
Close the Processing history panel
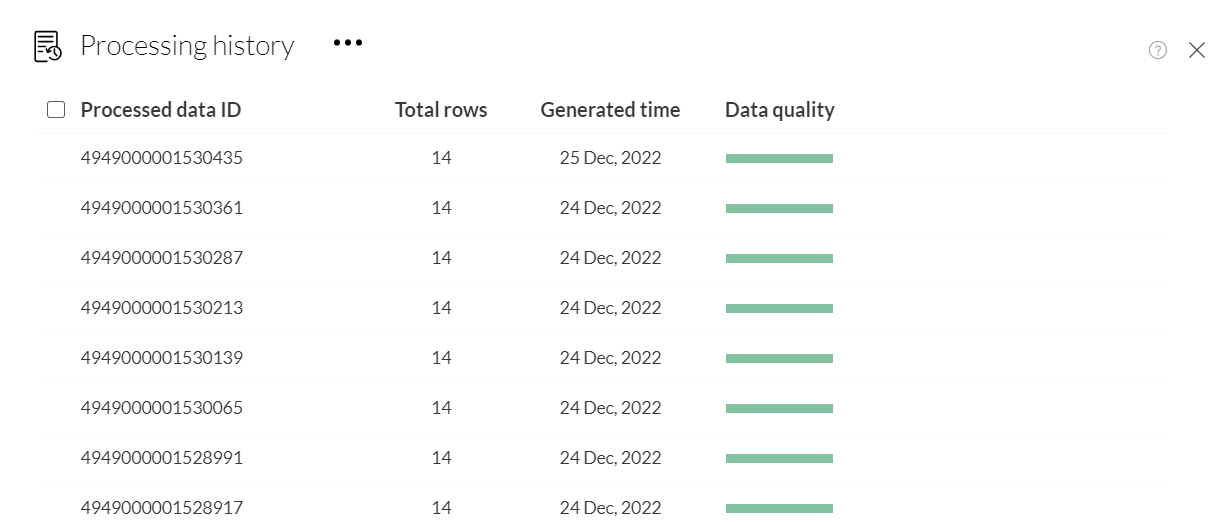[x=1197, y=50]
